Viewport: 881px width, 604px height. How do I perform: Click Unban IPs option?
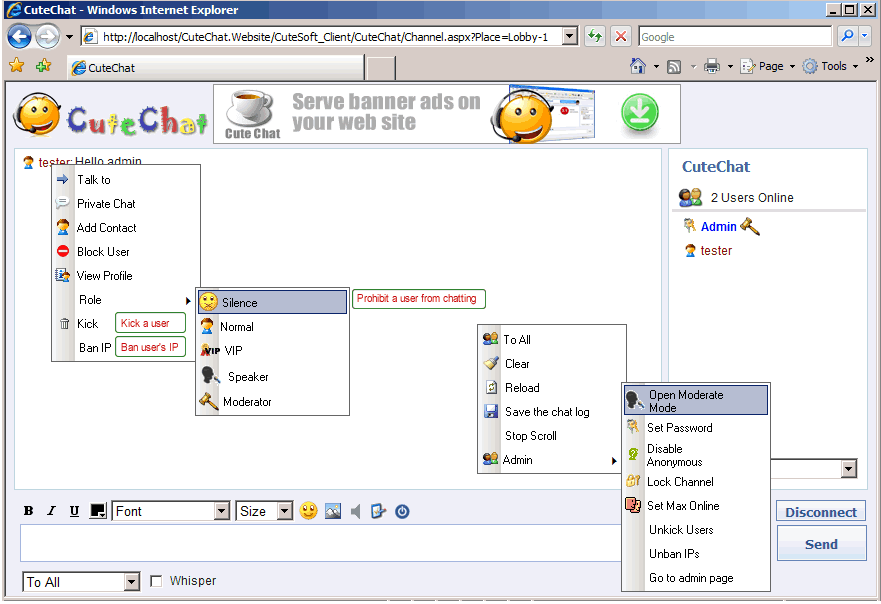696,554
